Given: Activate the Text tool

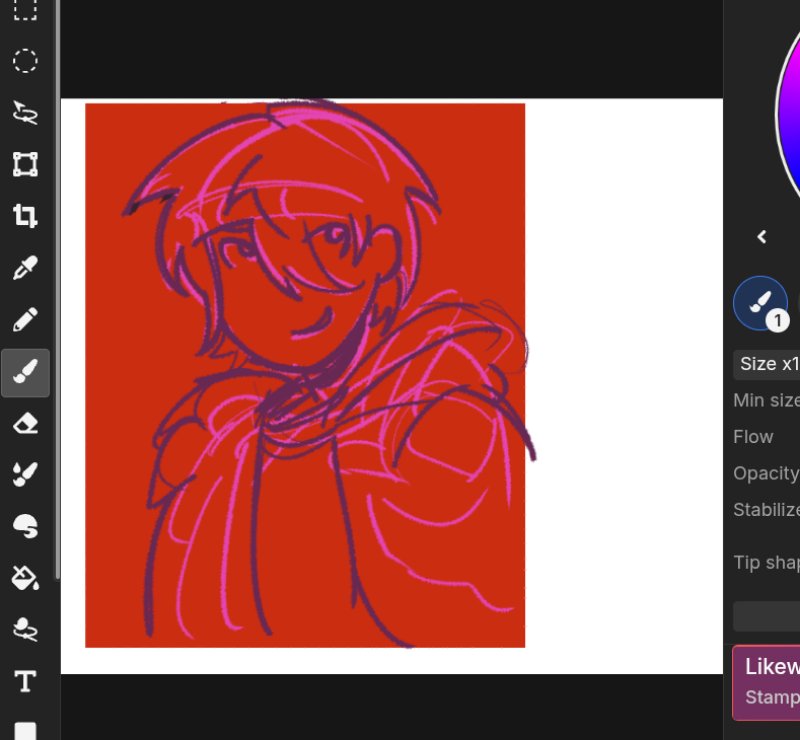Looking at the screenshot, I should coord(25,682).
